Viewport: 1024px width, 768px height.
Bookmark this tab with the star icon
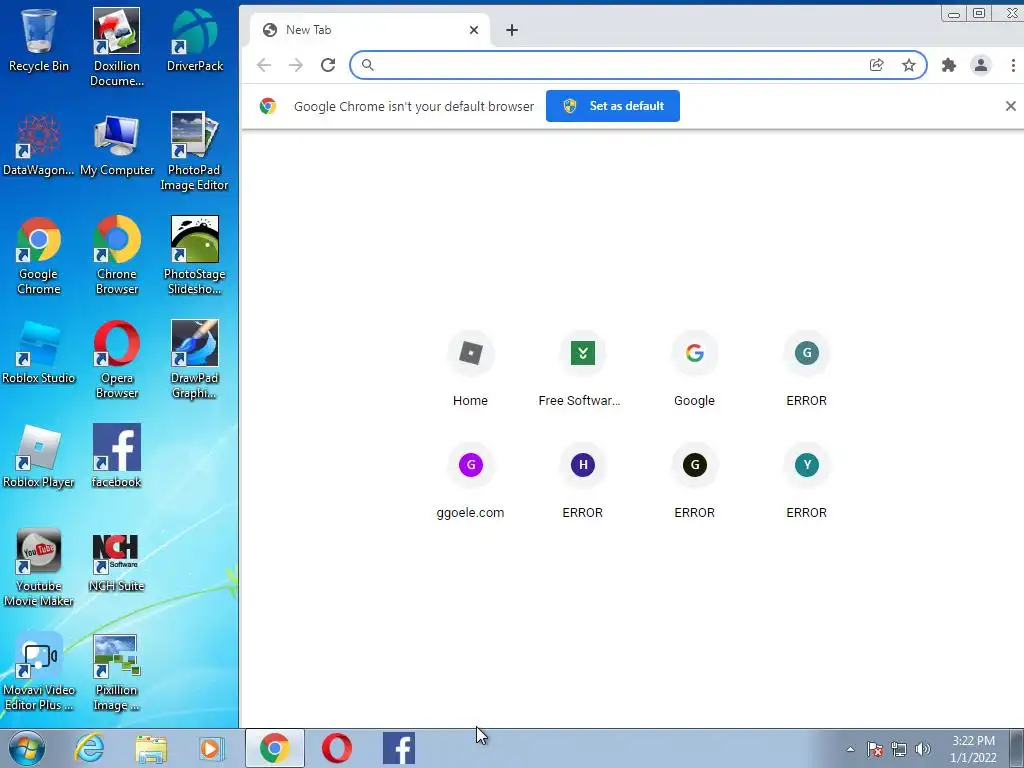908,65
